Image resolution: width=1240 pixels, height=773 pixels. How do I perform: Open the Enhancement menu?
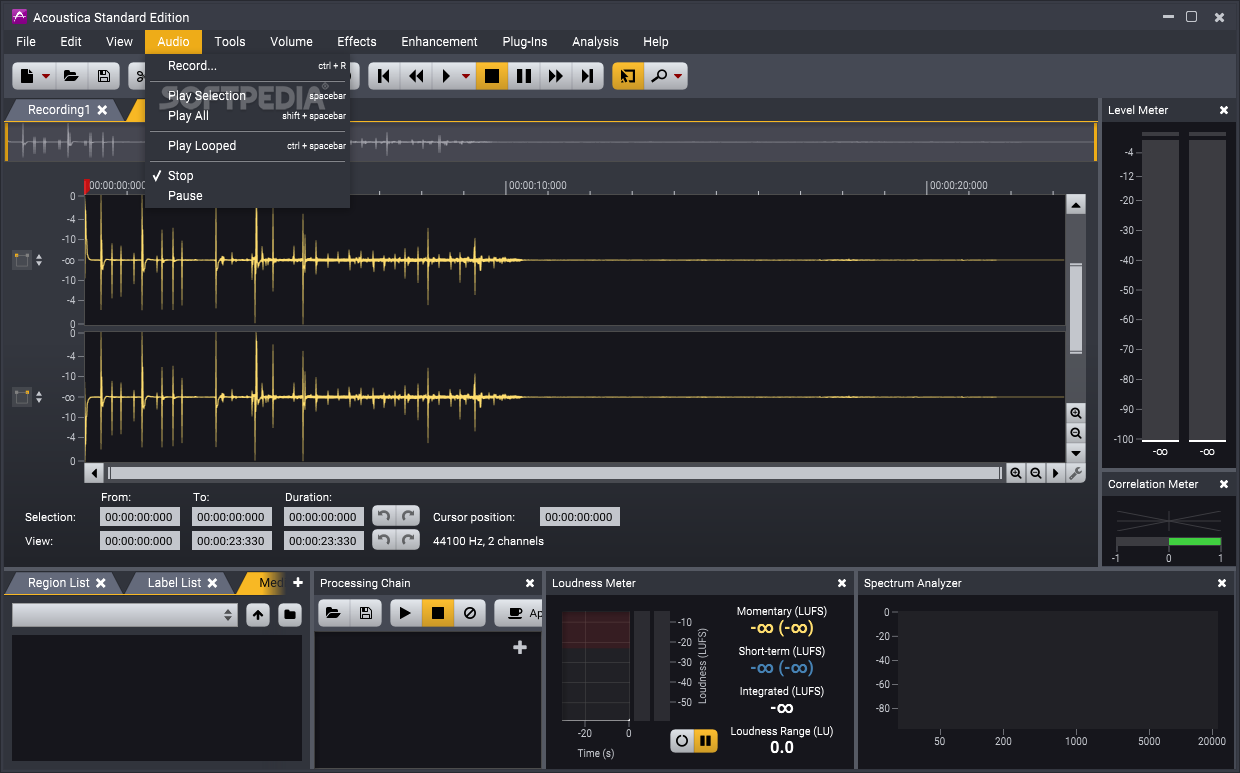[440, 42]
